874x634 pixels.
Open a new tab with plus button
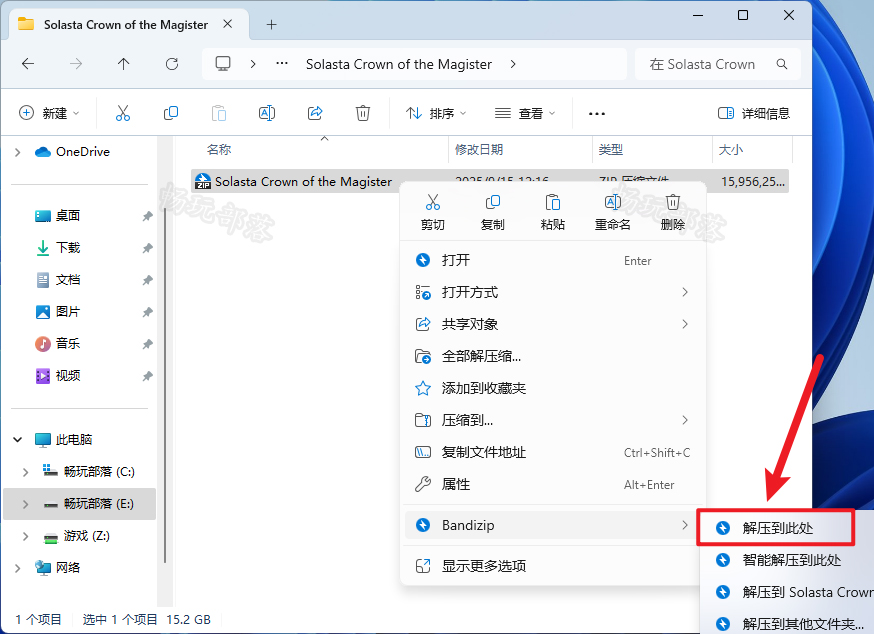tap(271, 25)
